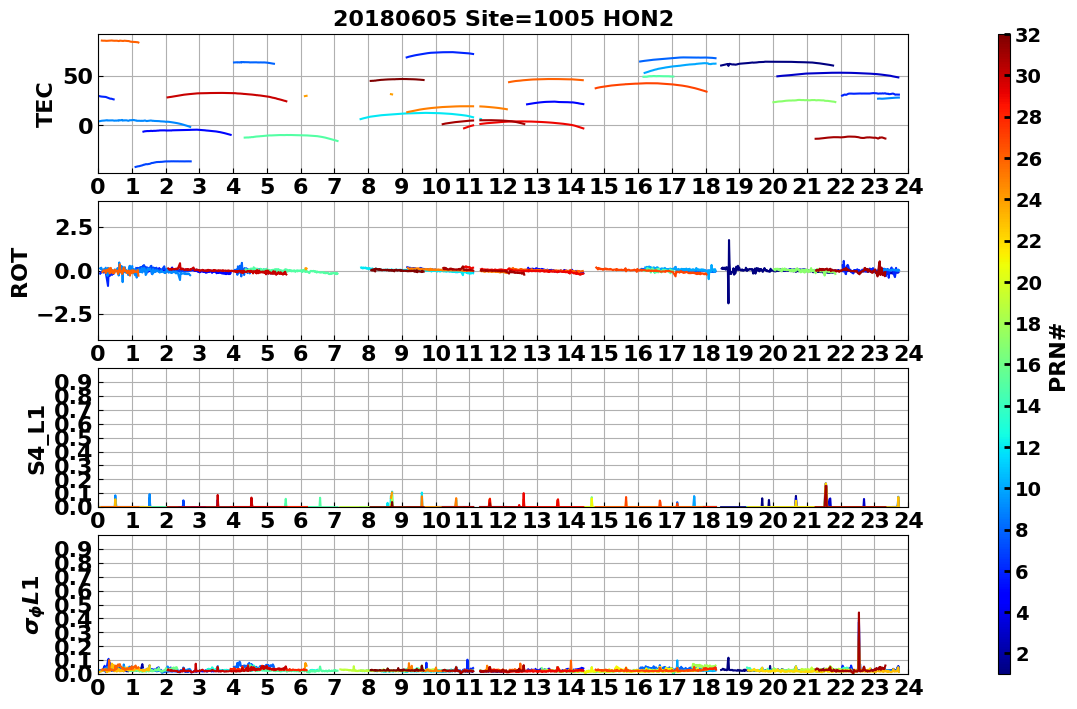Click the "50" tick on the TEC axis
The height and width of the screenshot is (709, 1077).
pyautogui.click(x=78, y=76)
